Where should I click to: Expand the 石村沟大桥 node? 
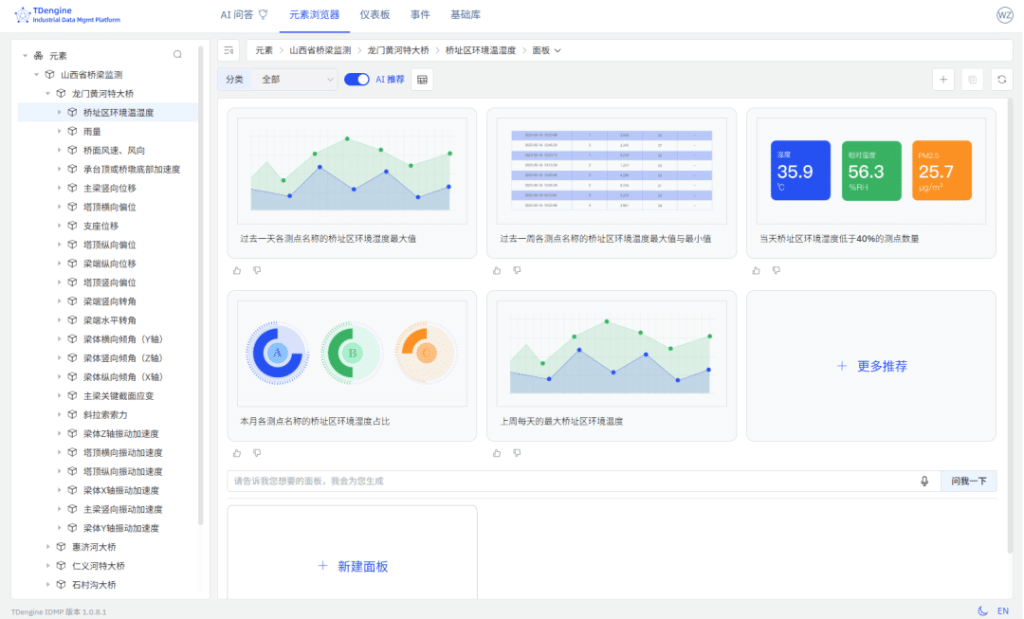pos(48,585)
